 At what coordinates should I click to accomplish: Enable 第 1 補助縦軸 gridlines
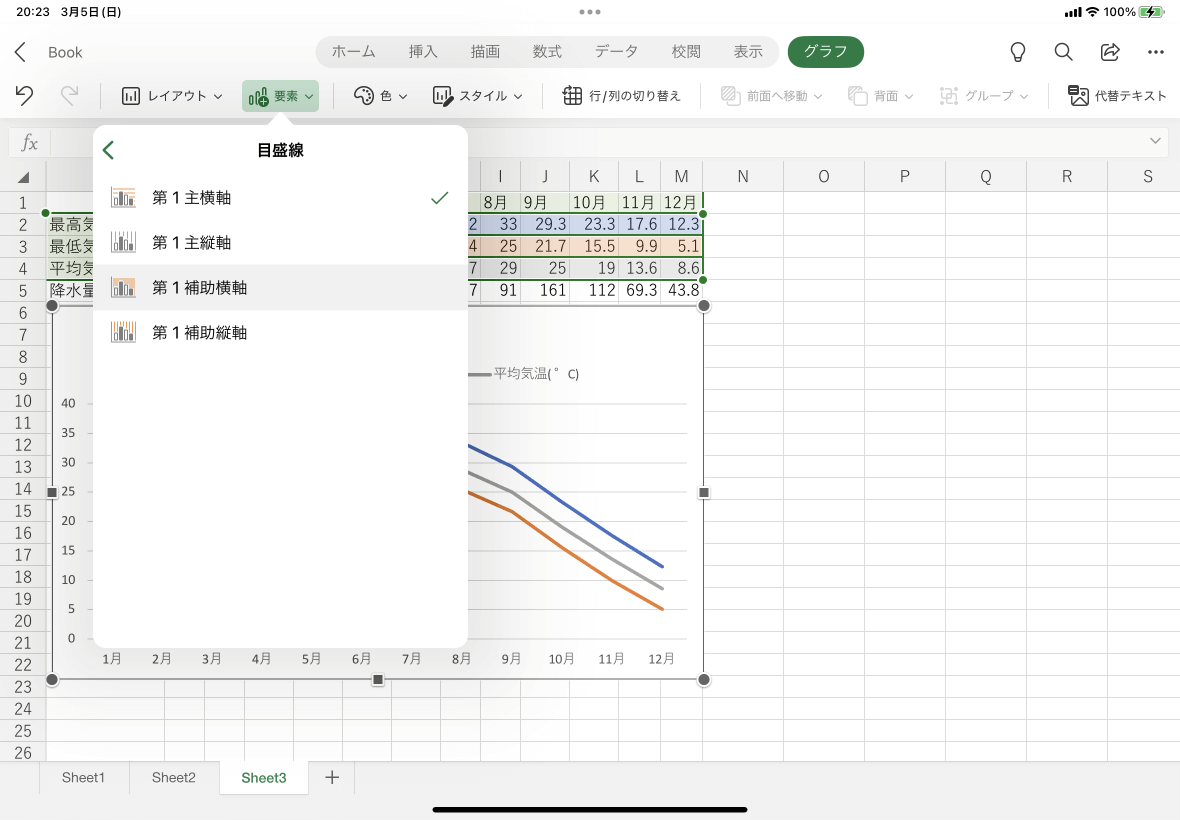click(280, 333)
